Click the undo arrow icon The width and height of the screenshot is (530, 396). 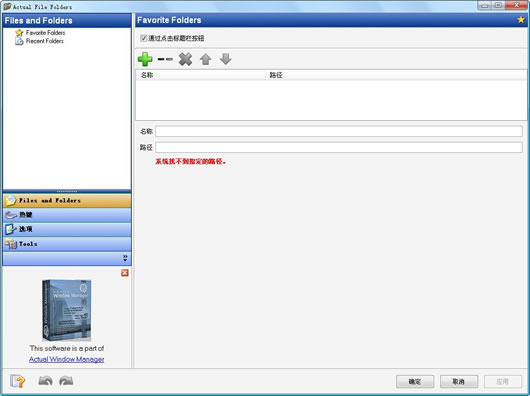pyautogui.click(x=45, y=381)
